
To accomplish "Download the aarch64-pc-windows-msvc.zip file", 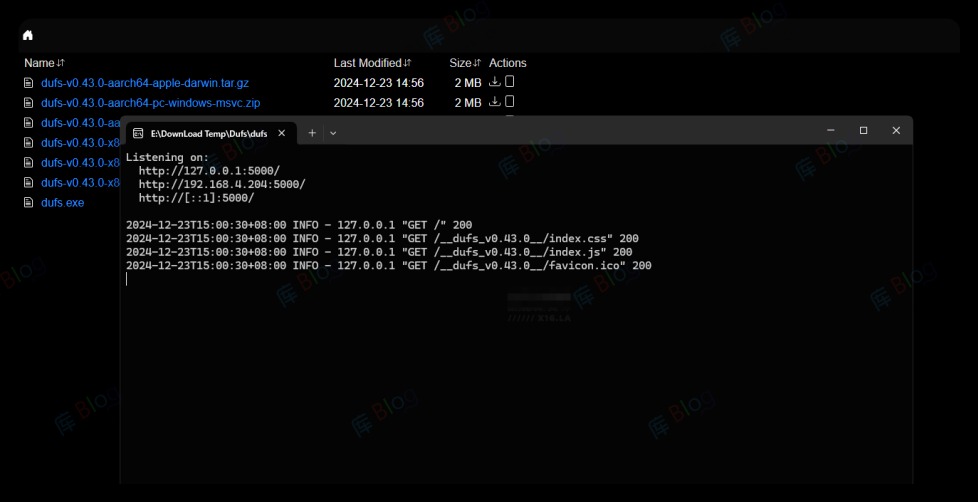I will 495,102.
